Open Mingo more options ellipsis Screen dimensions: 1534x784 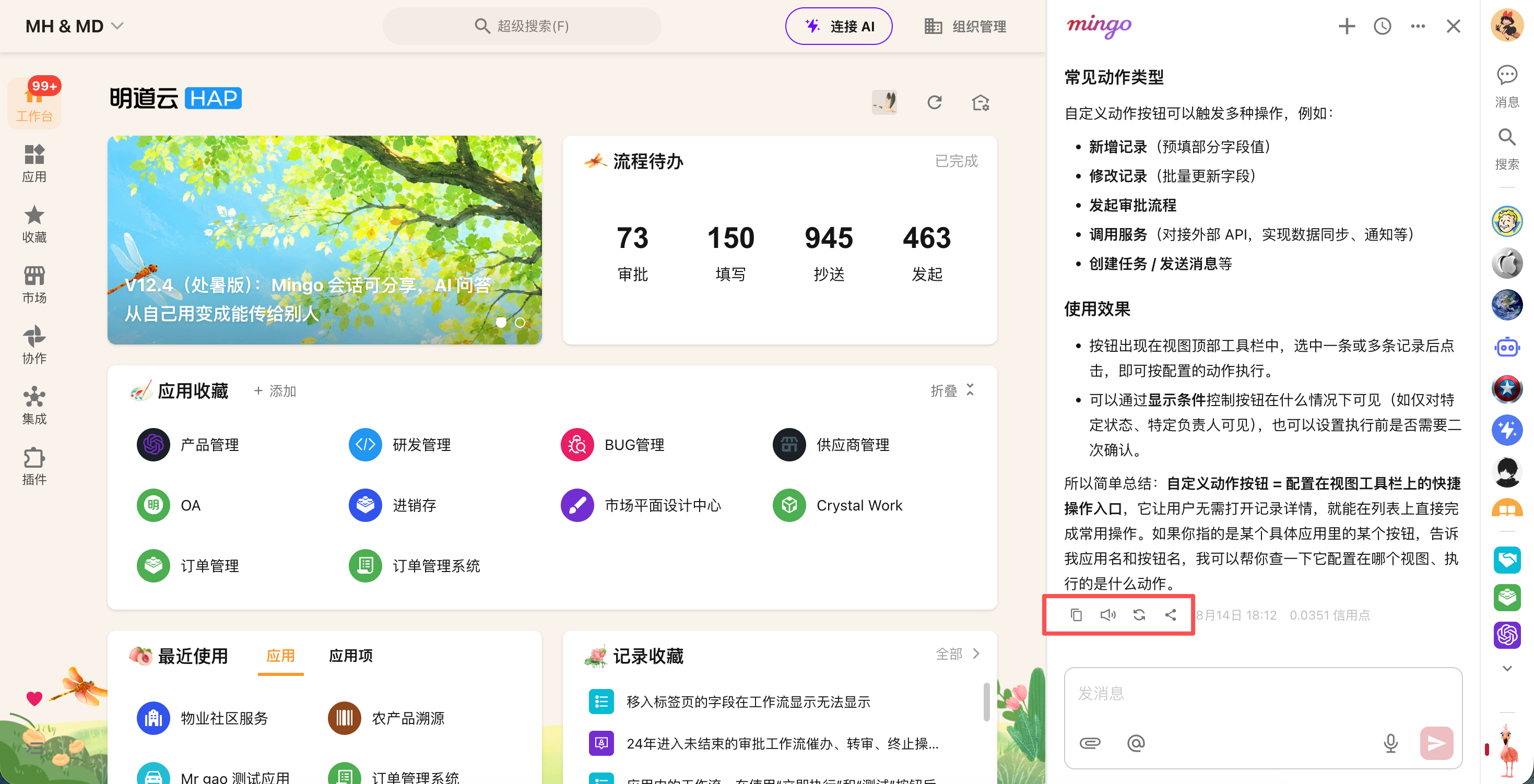1418,26
